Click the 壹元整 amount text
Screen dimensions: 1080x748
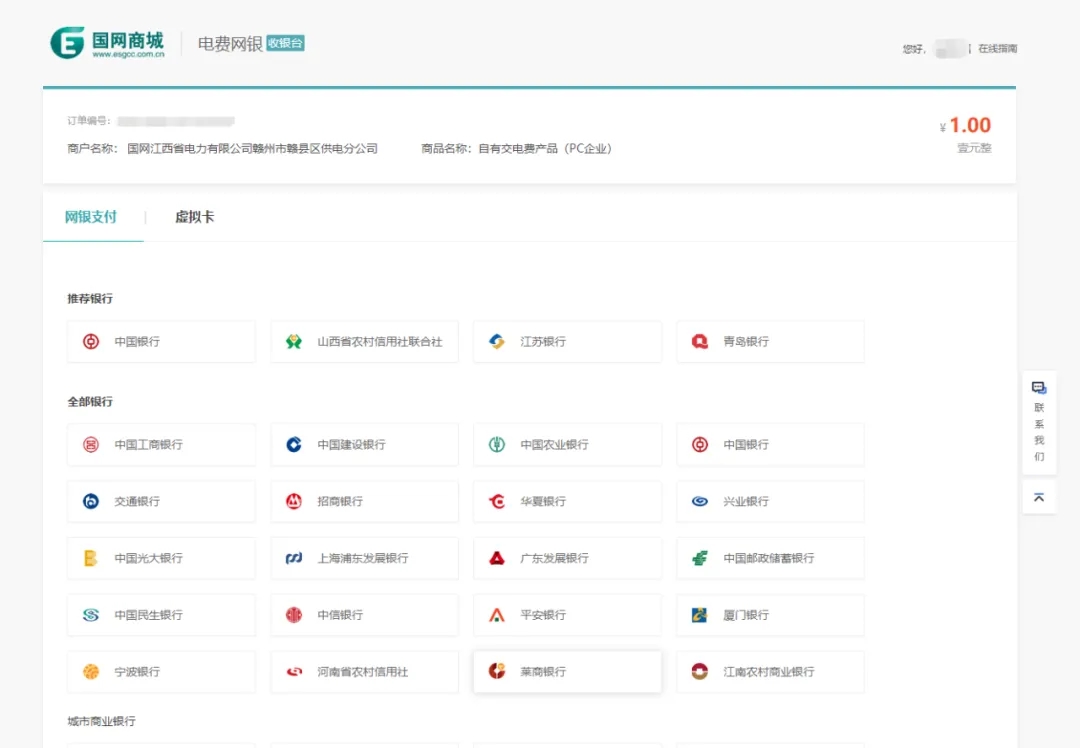point(974,148)
